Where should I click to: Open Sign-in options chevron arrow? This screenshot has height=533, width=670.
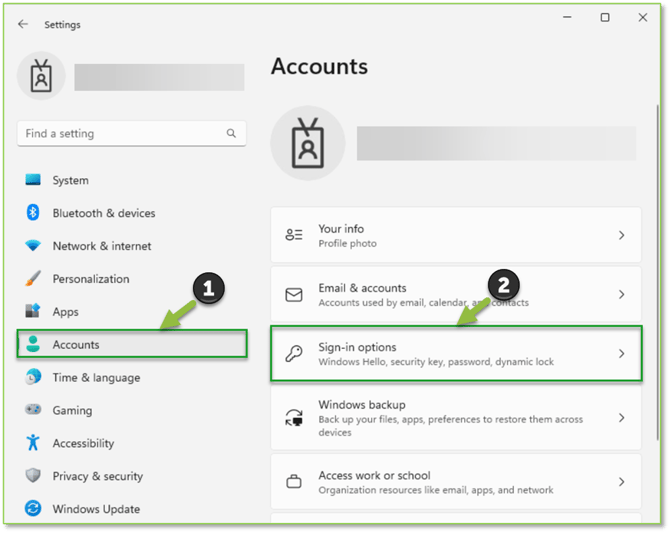tap(621, 354)
